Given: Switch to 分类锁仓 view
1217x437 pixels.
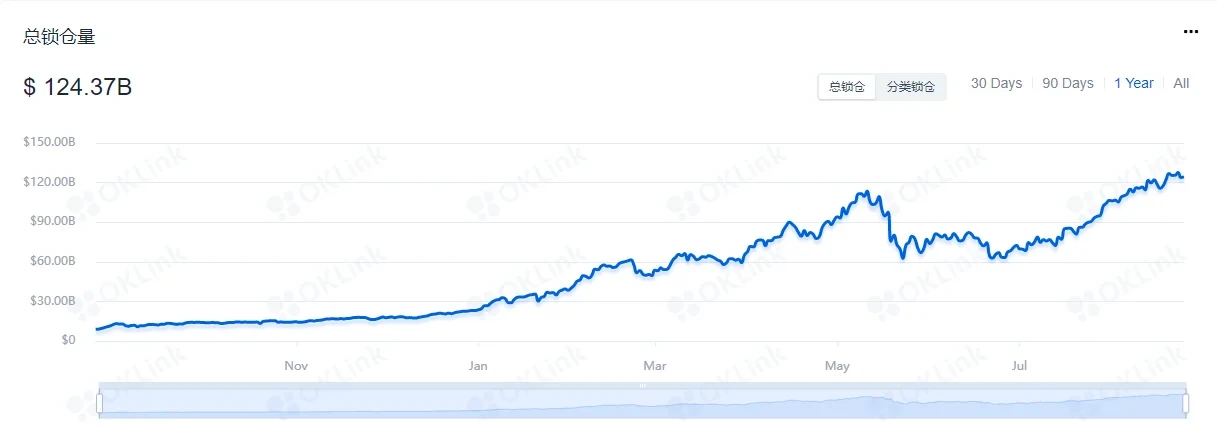Looking at the screenshot, I should tap(911, 87).
